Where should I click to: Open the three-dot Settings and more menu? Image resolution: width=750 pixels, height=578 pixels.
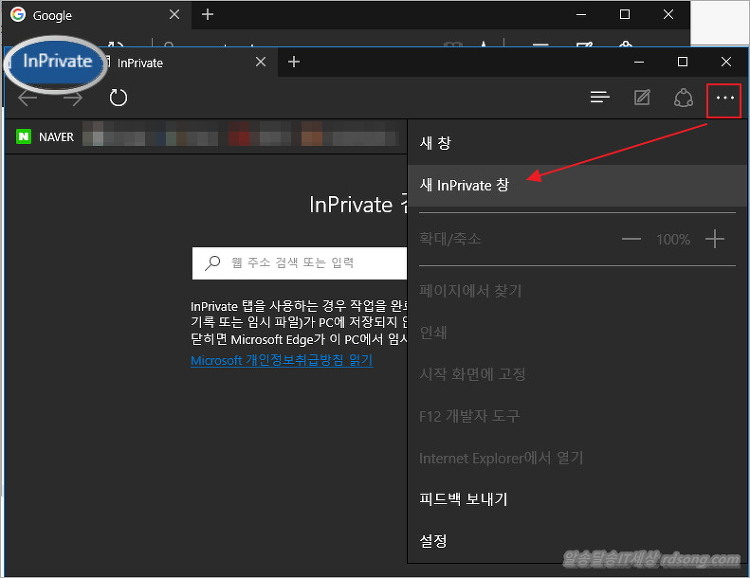[x=725, y=98]
